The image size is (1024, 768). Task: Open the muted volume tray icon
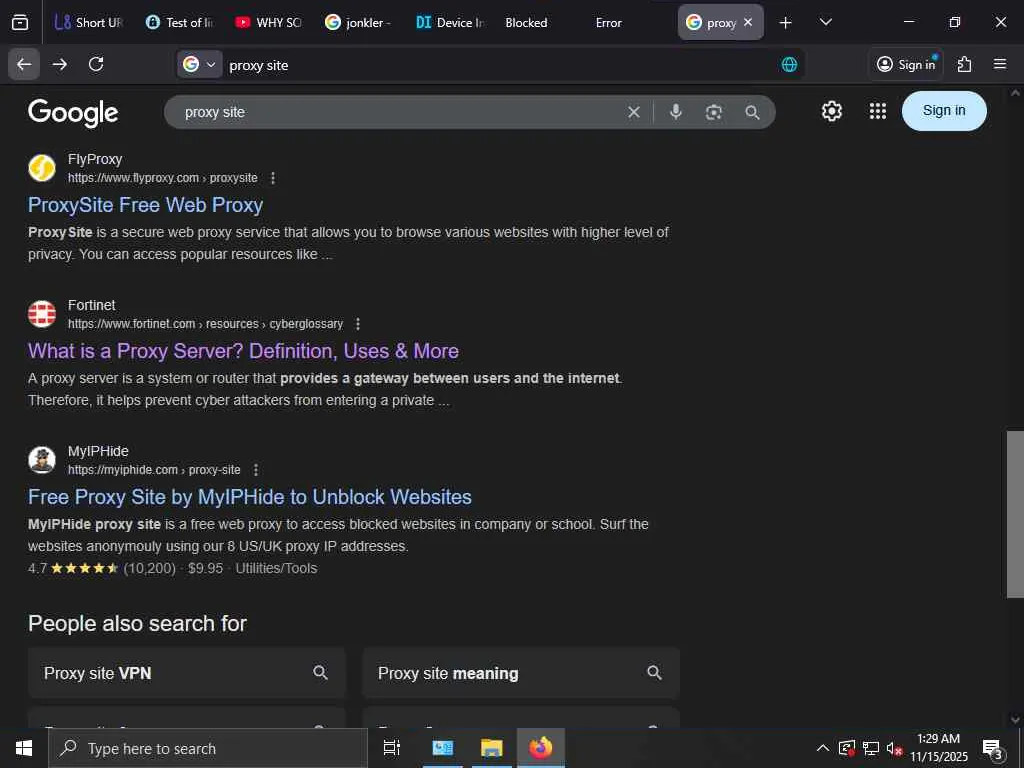[894, 748]
